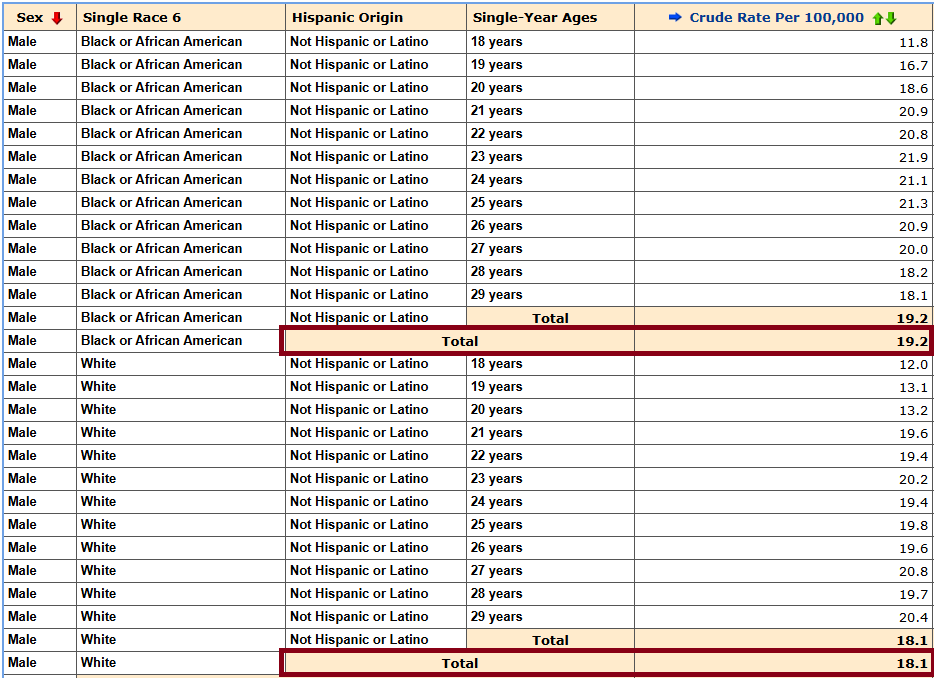Select the 19.7 crude rate value
Image resolution: width=934 pixels, height=678 pixels.
(913, 595)
